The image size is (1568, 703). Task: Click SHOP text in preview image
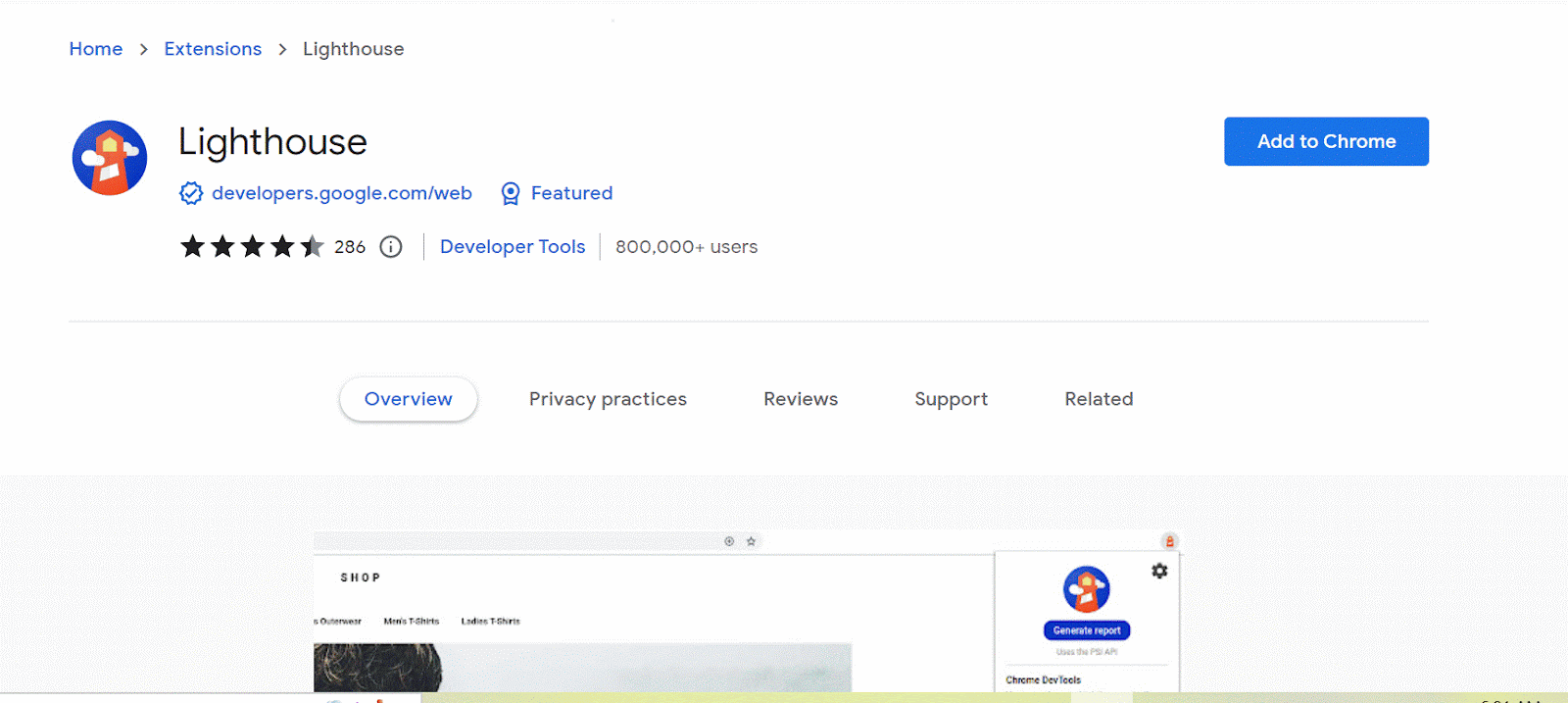[x=361, y=577]
